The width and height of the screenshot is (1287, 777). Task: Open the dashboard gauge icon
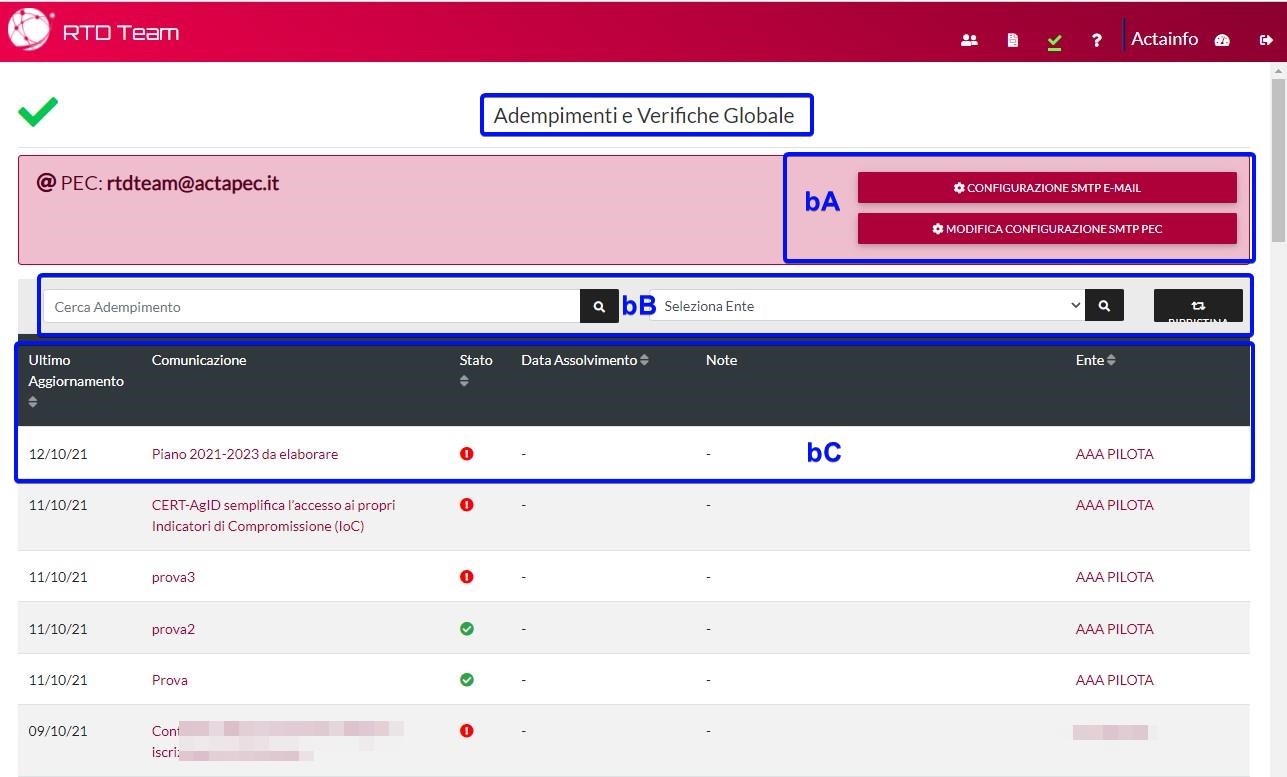click(1221, 41)
